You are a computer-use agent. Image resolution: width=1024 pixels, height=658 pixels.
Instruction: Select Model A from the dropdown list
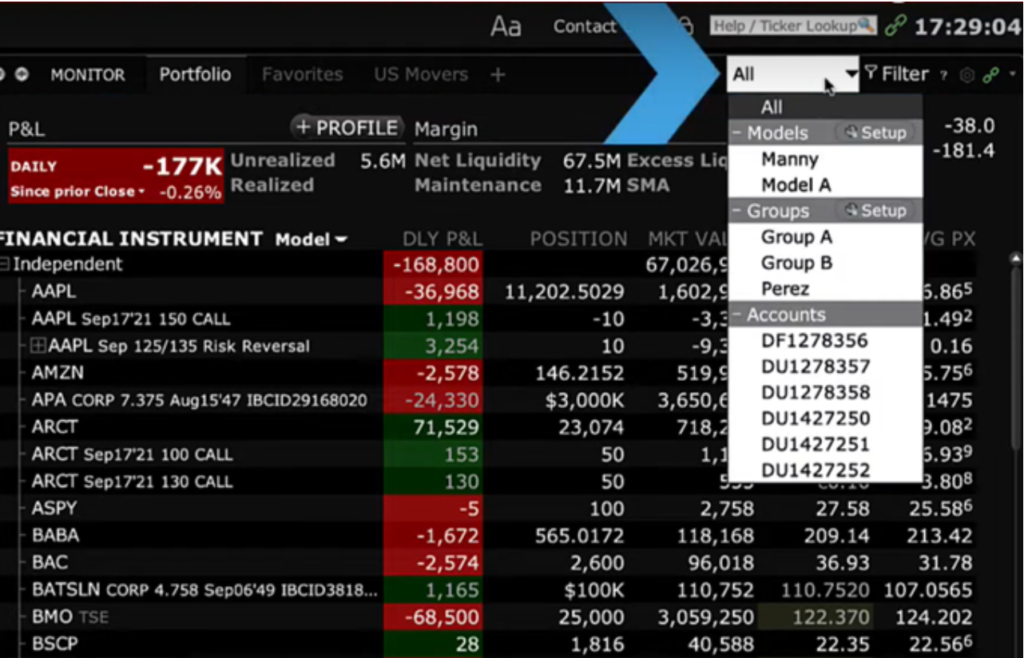point(796,185)
